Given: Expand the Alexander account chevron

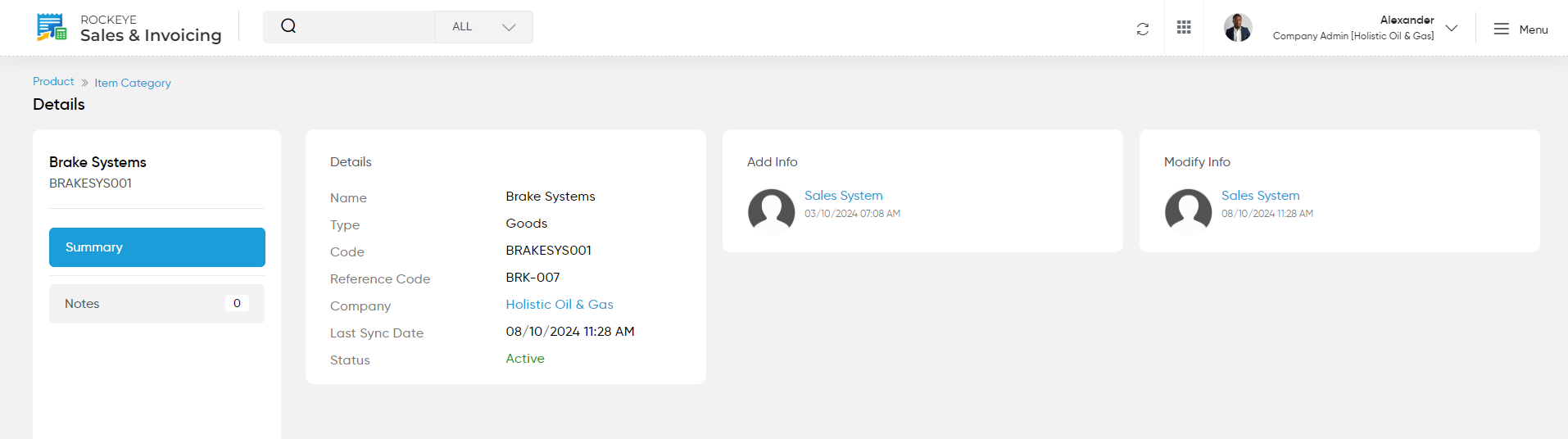Looking at the screenshot, I should 1452,28.
